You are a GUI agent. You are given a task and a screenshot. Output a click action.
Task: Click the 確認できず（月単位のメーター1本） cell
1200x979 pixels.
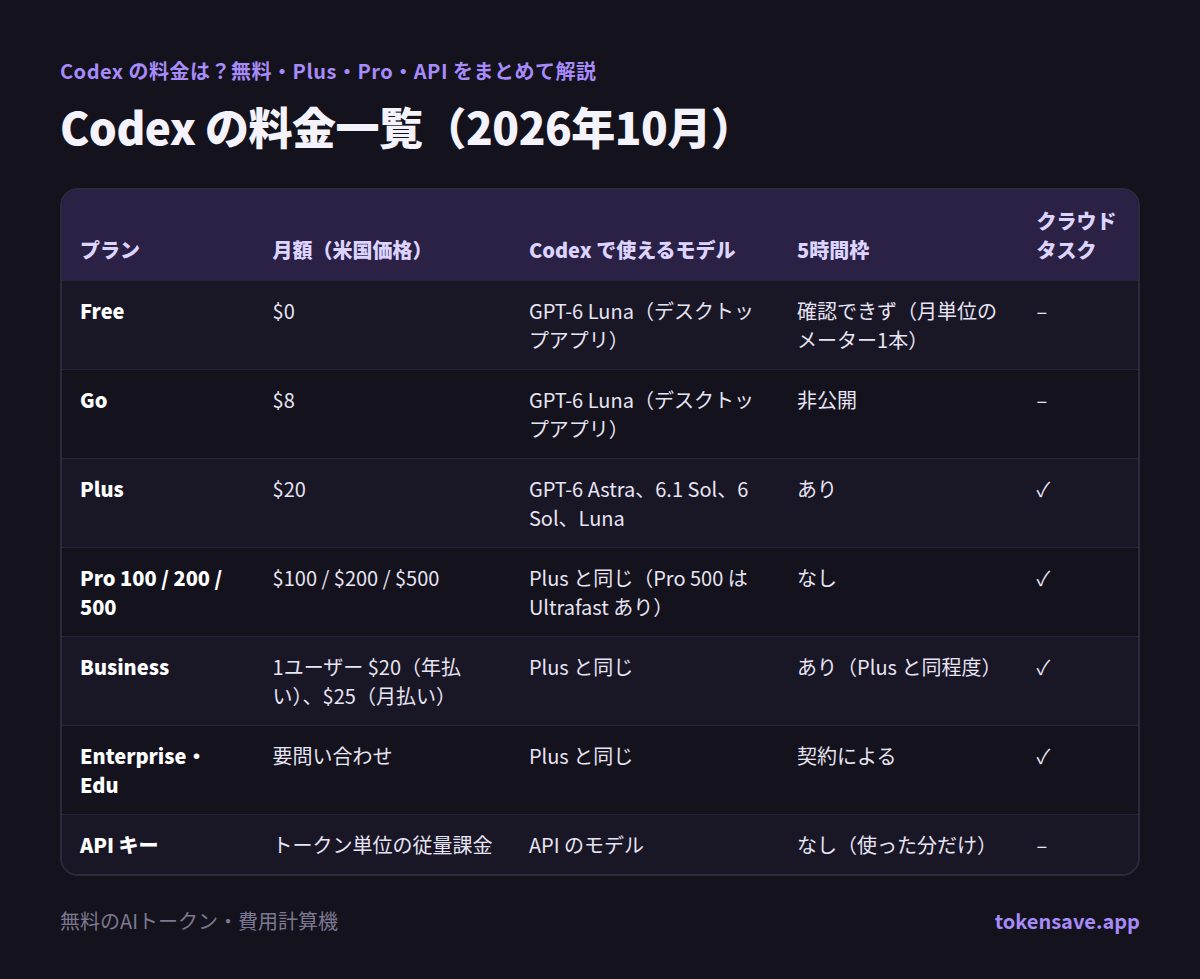pyautogui.click(x=897, y=326)
